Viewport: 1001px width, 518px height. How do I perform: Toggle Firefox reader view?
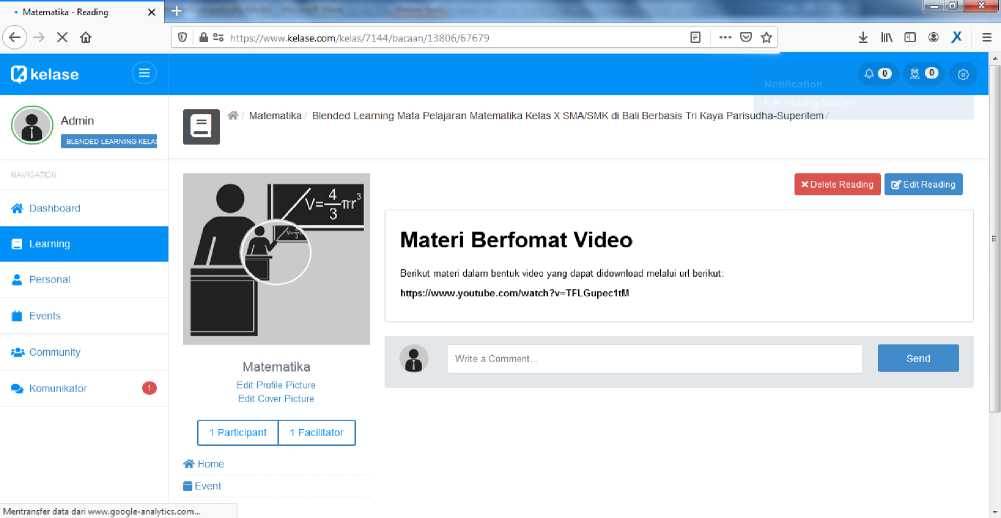(x=696, y=37)
